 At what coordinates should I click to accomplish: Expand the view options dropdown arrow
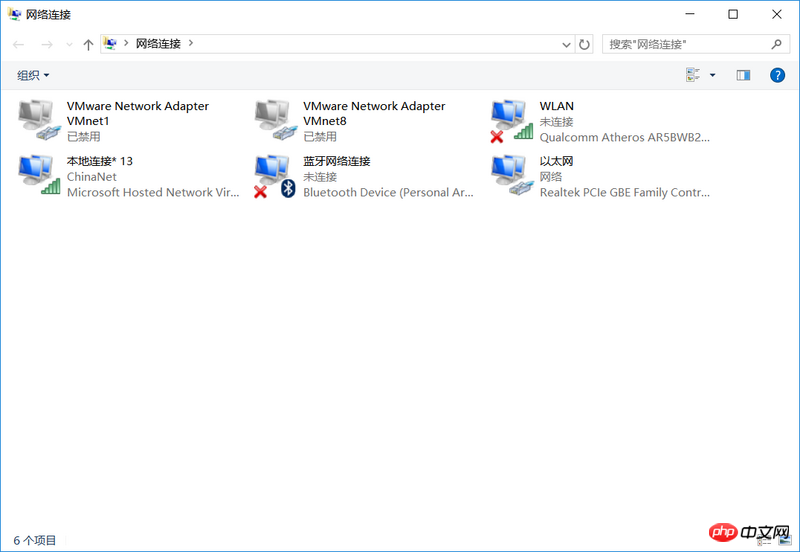[713, 76]
